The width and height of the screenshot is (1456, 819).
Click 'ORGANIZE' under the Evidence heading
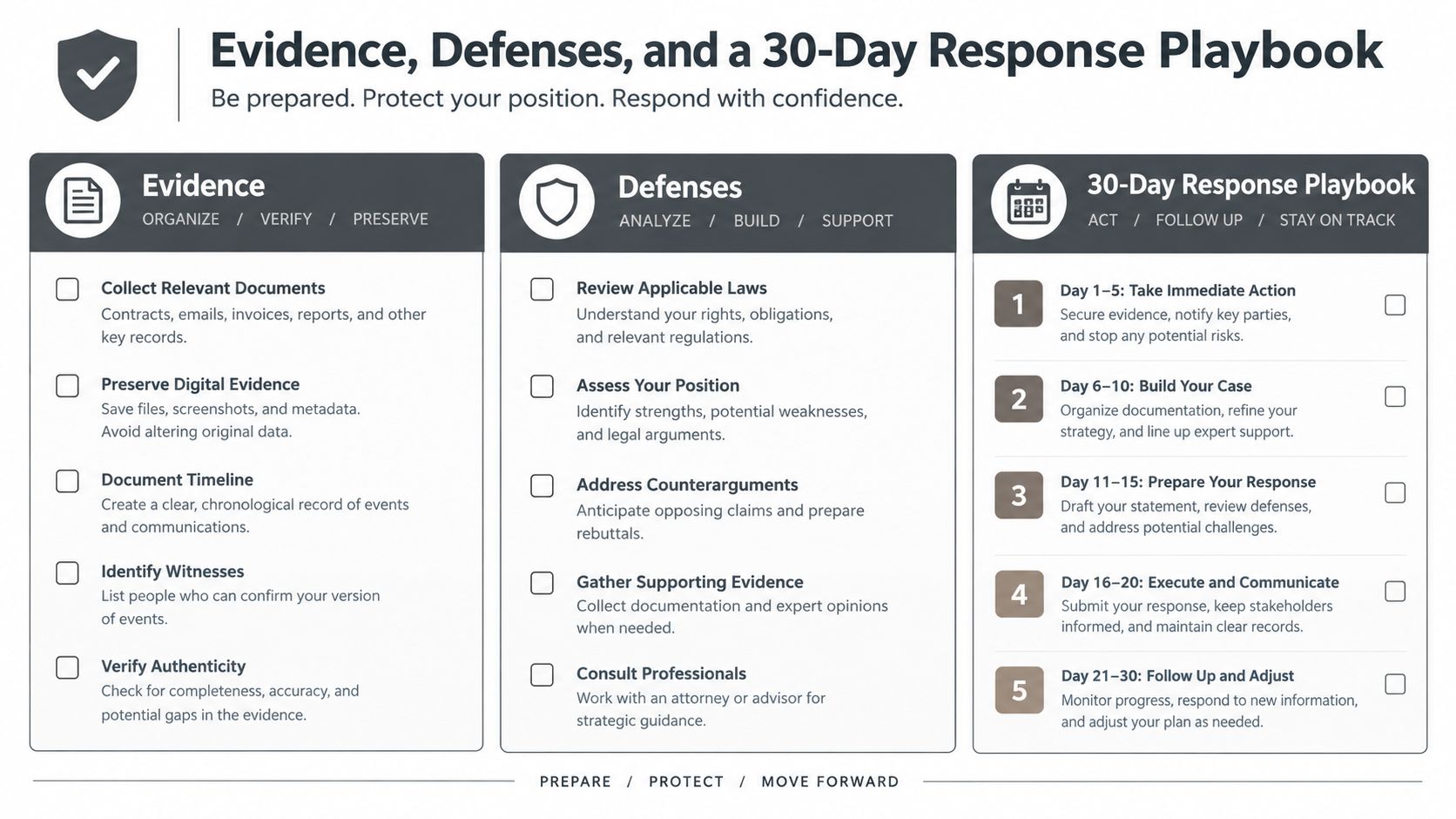pyautogui.click(x=181, y=219)
